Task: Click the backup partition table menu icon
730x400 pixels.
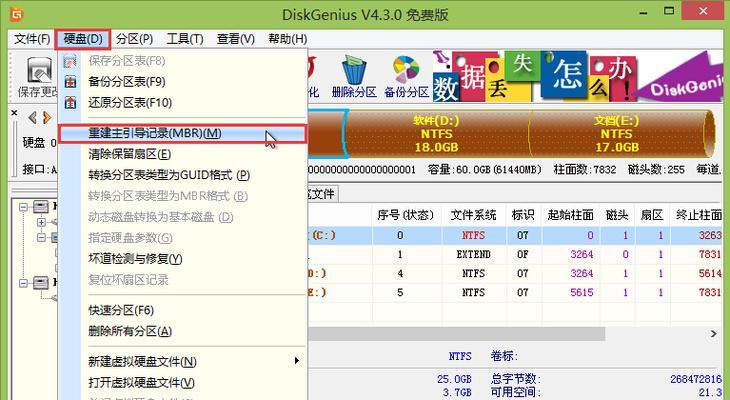Action: tap(70, 82)
